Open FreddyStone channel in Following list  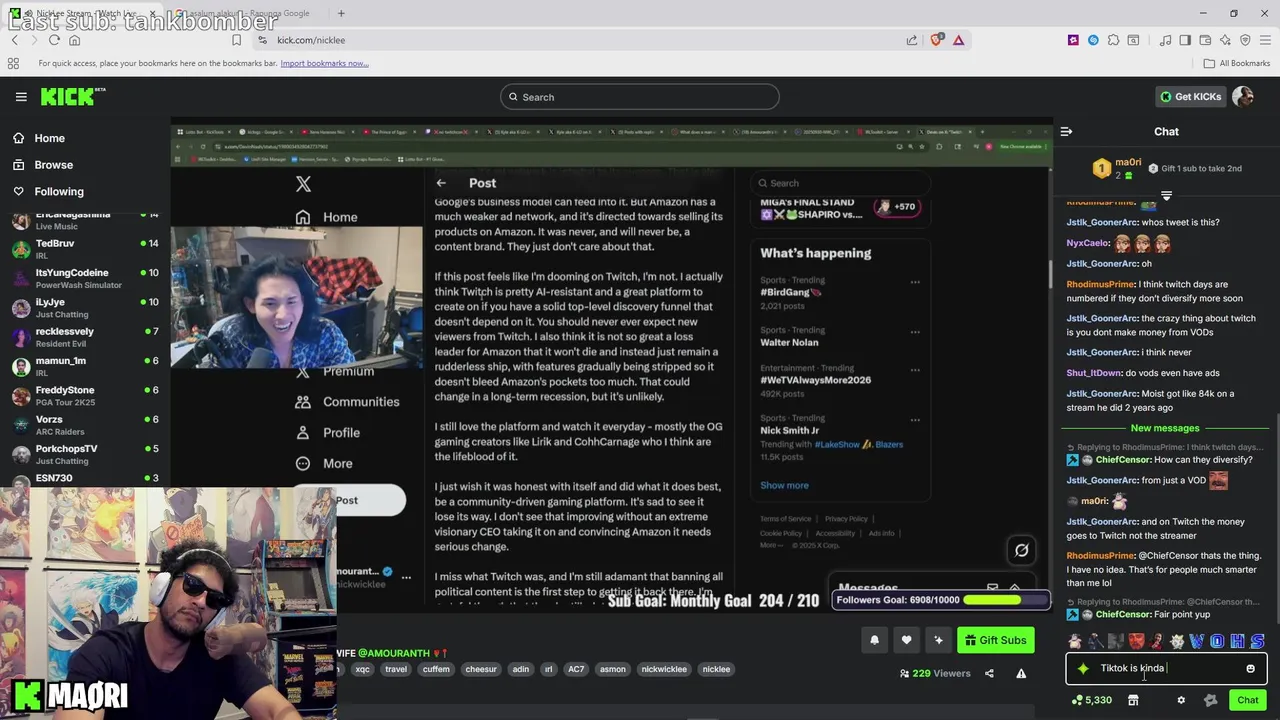(x=85, y=395)
